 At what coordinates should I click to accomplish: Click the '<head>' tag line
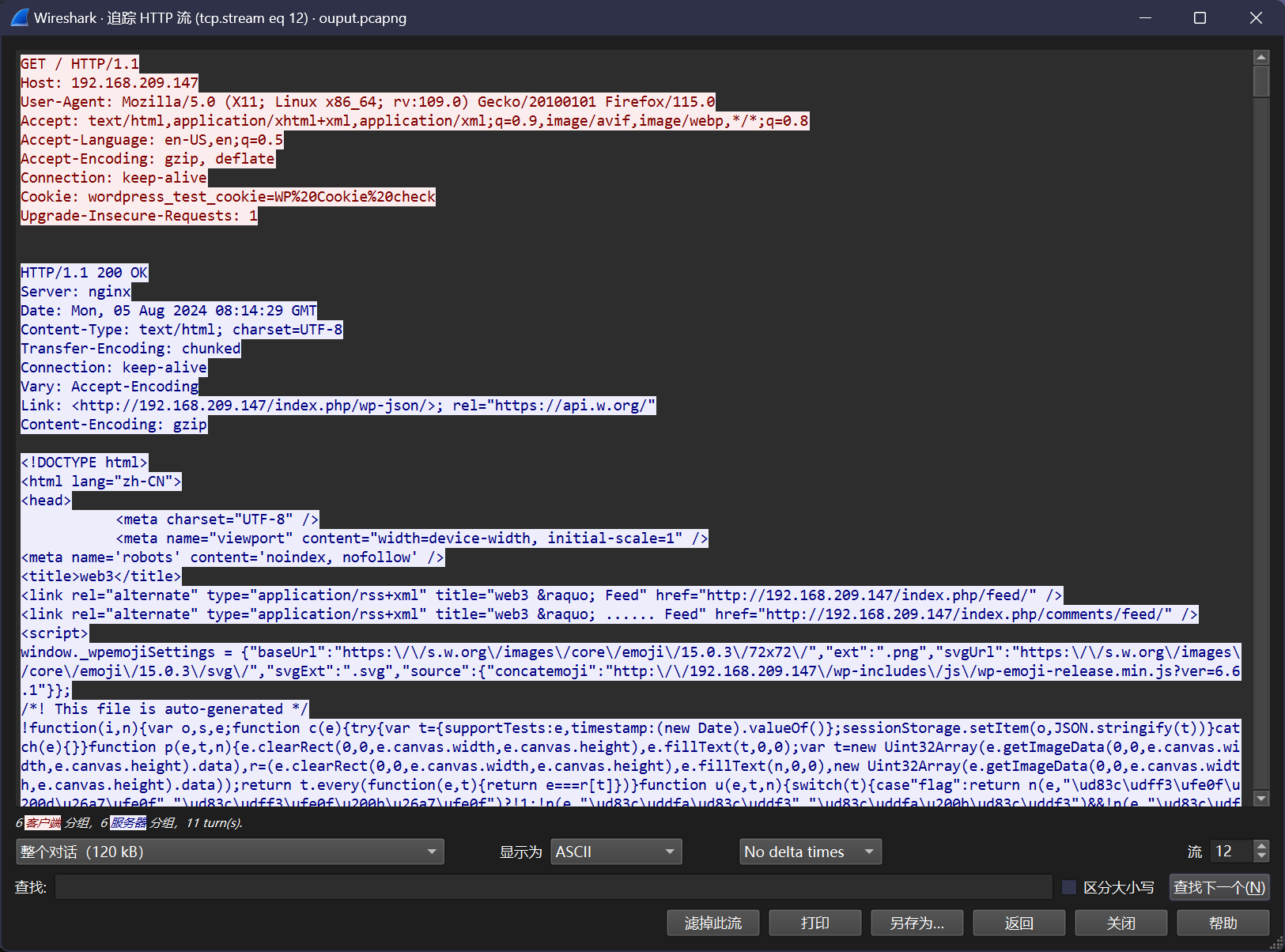tap(46, 501)
